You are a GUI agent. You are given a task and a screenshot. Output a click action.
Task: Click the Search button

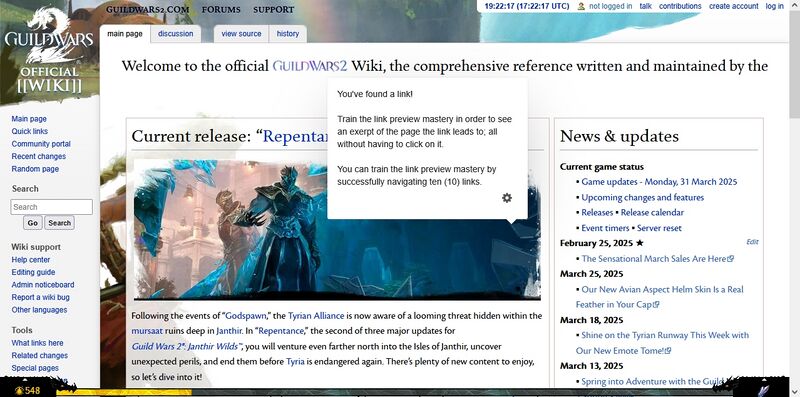pyautogui.click(x=60, y=222)
